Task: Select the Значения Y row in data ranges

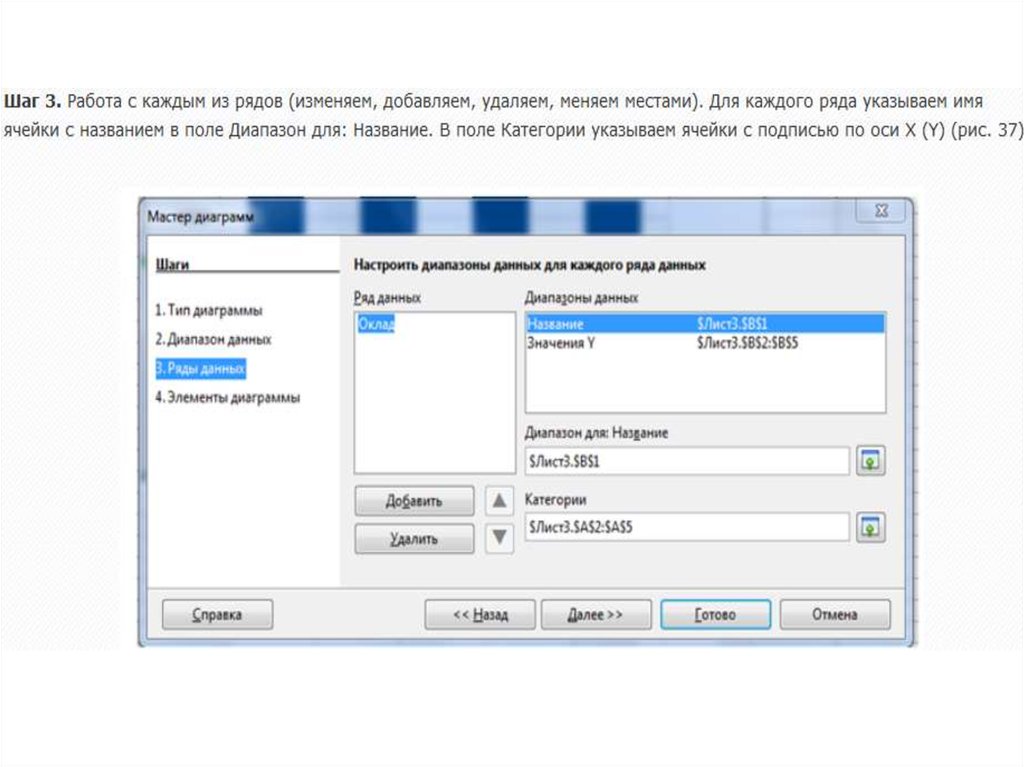Action: pyautogui.click(x=704, y=343)
